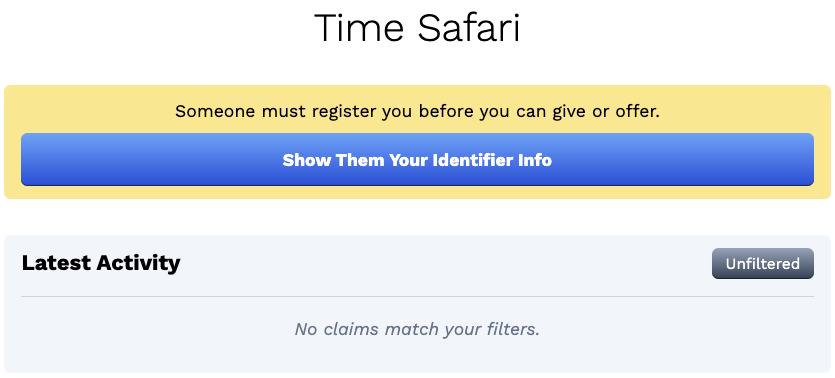Click the gray Latest Activity panel background
835x378 pixels.
[x=417, y=356]
